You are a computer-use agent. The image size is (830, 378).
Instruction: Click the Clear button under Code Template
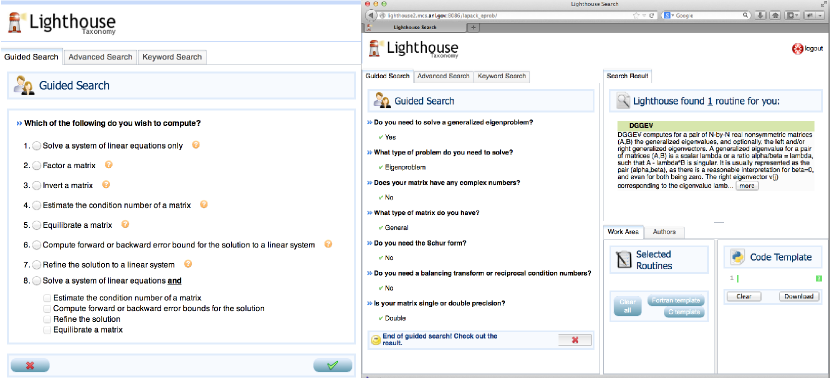coord(744,296)
